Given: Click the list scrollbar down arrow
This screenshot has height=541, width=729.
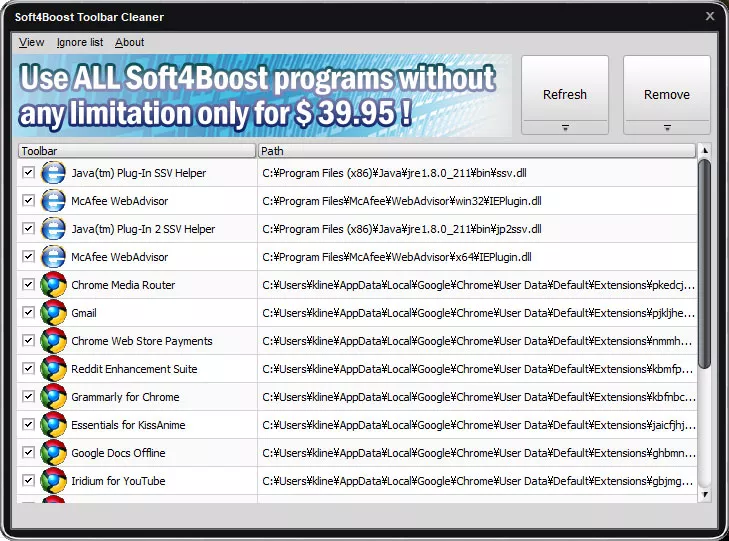Looking at the screenshot, I should (705, 495).
